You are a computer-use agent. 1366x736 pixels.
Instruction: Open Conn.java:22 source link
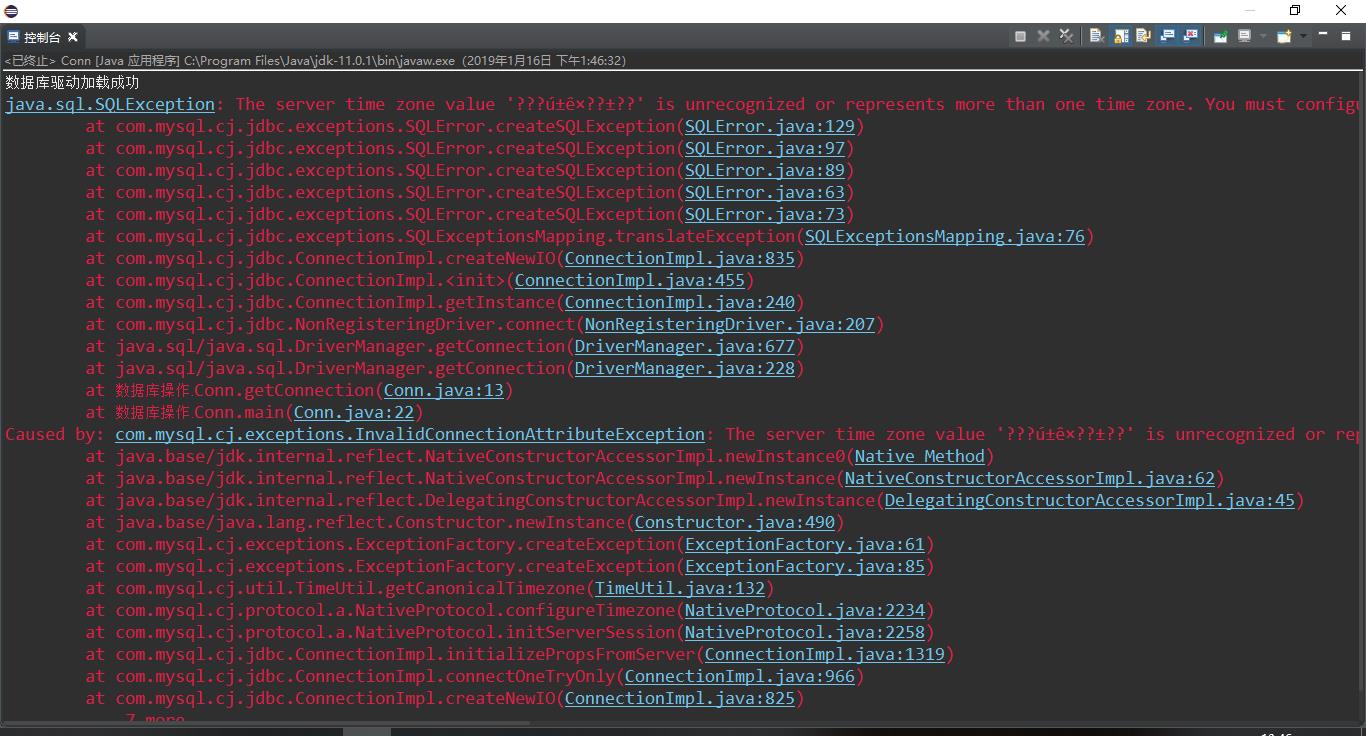(x=354, y=412)
